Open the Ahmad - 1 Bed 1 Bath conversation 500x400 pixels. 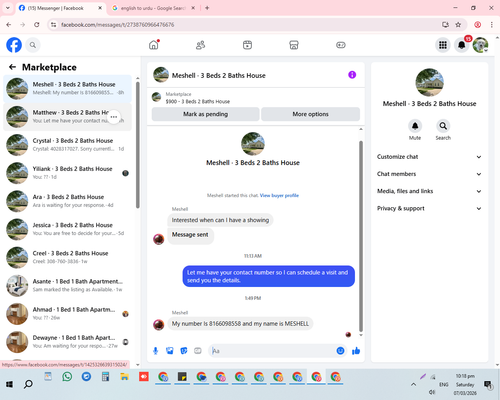pos(67,314)
